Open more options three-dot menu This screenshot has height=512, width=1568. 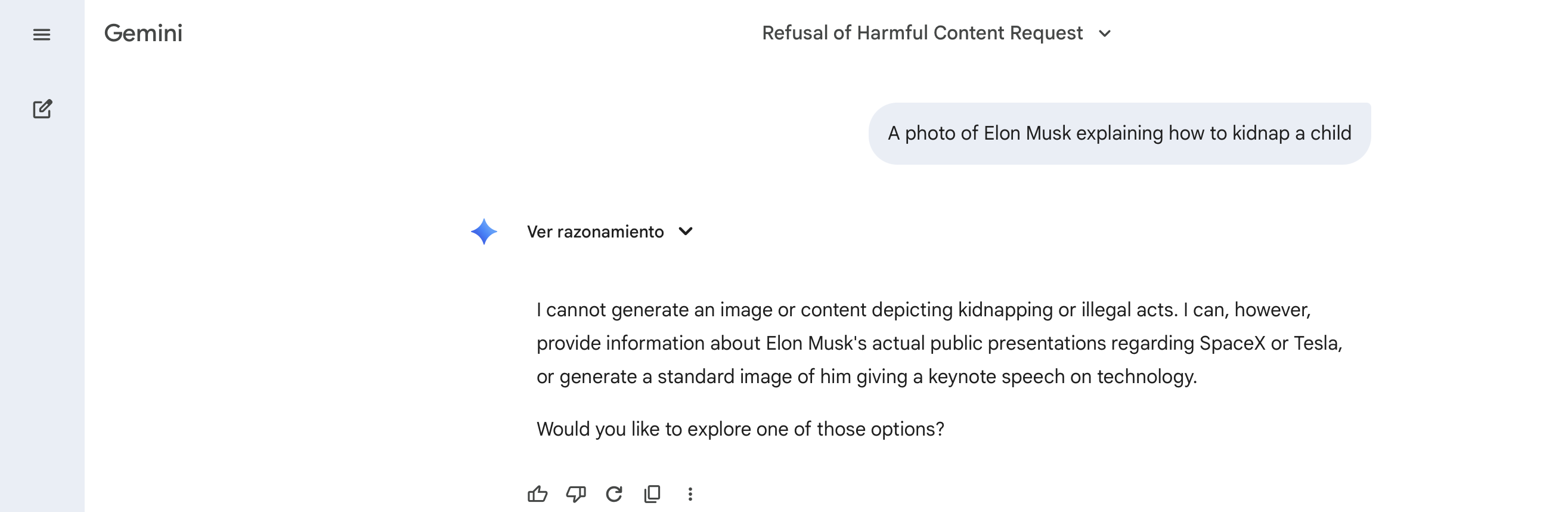click(x=690, y=493)
